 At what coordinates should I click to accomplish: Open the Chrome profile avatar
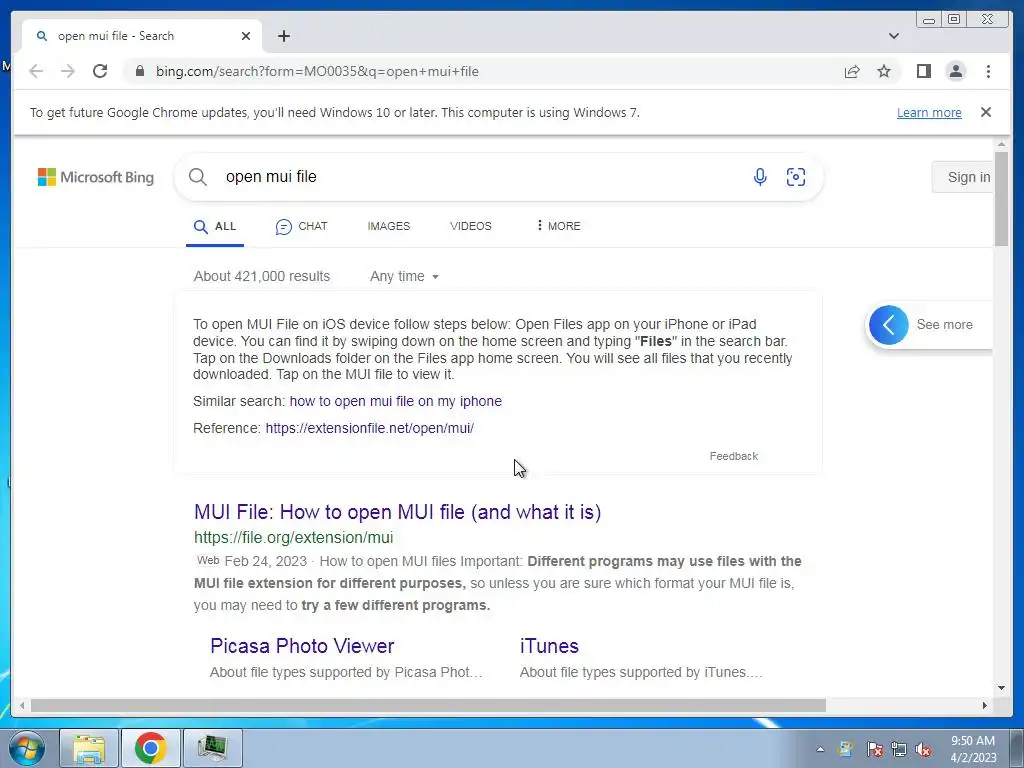click(x=955, y=71)
